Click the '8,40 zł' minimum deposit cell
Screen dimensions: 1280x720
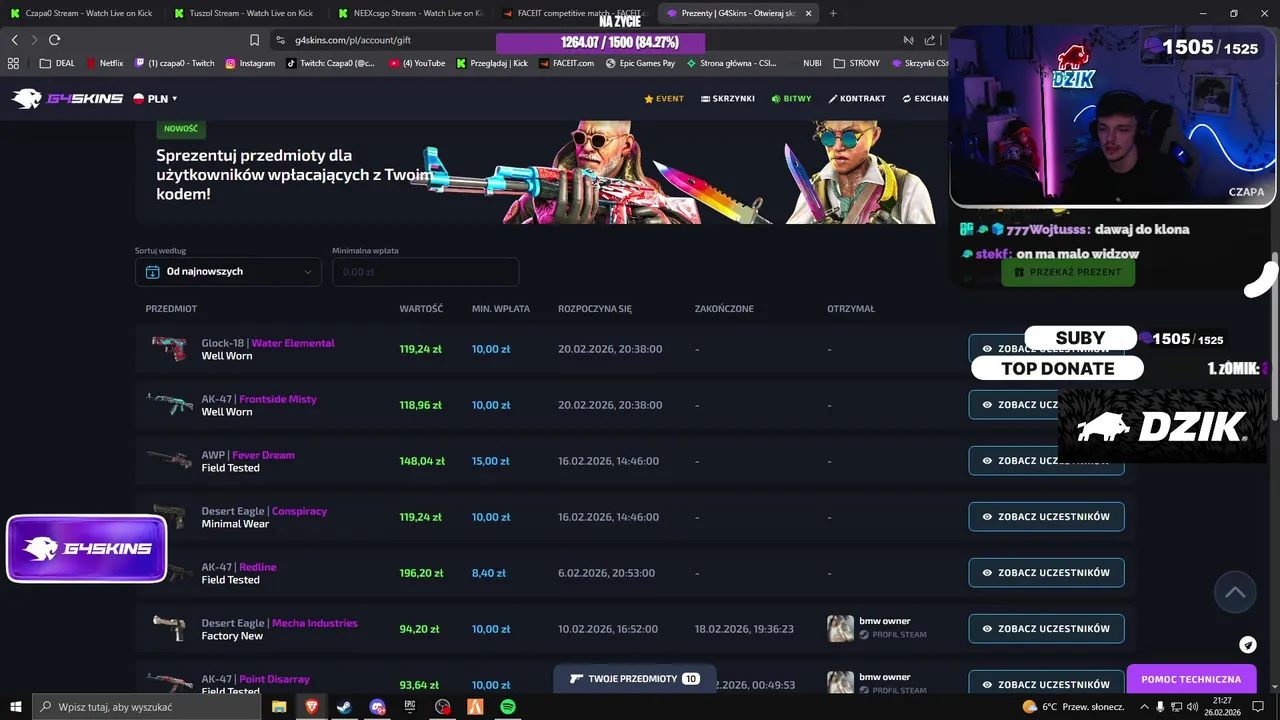488,573
